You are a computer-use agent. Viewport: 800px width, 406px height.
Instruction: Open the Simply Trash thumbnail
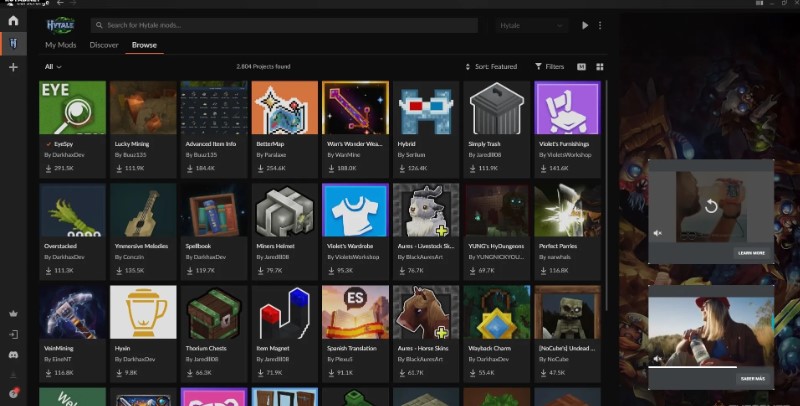[496, 108]
